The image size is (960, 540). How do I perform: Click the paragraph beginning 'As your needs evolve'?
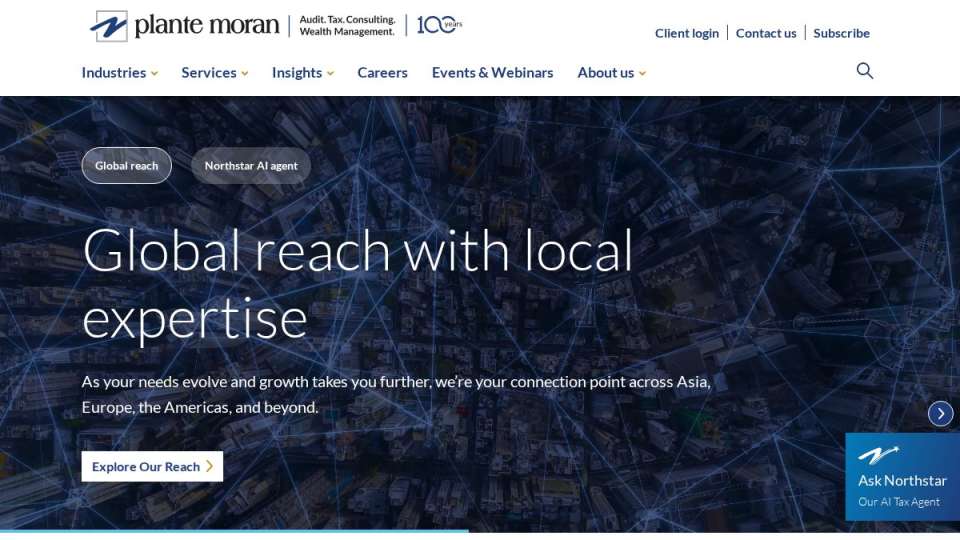point(396,394)
